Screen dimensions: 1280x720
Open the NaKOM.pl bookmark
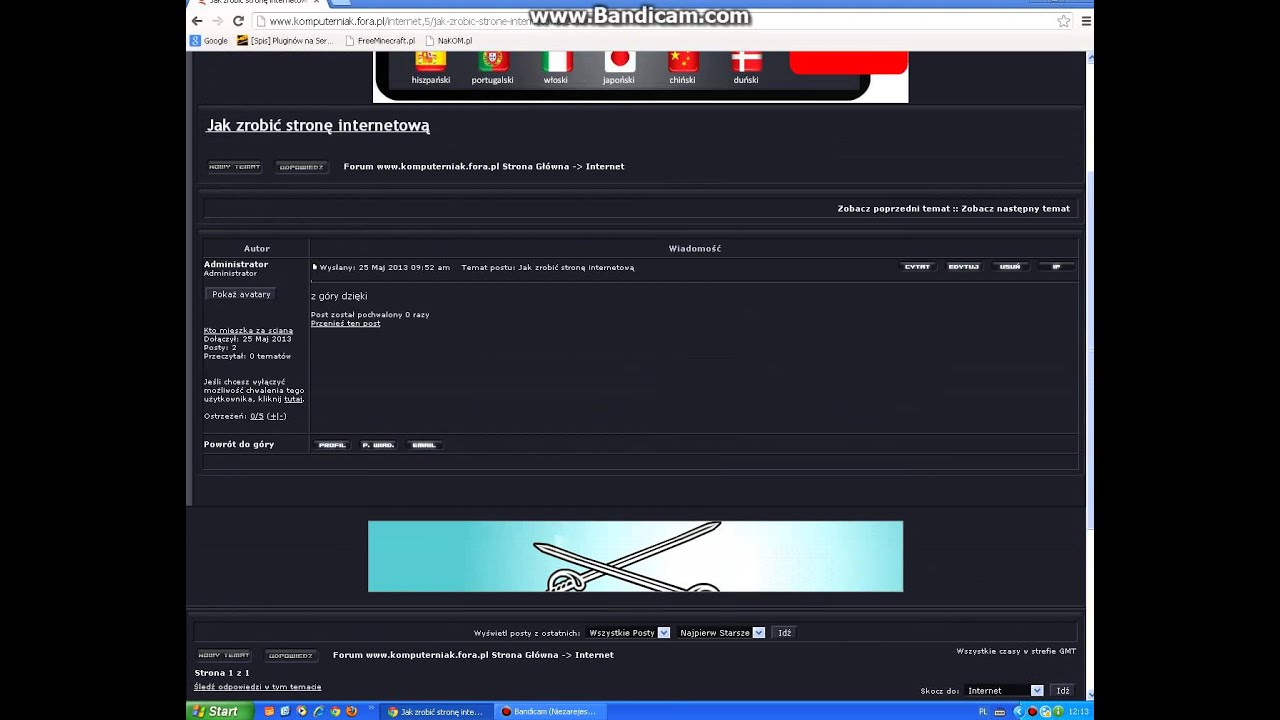tap(448, 41)
